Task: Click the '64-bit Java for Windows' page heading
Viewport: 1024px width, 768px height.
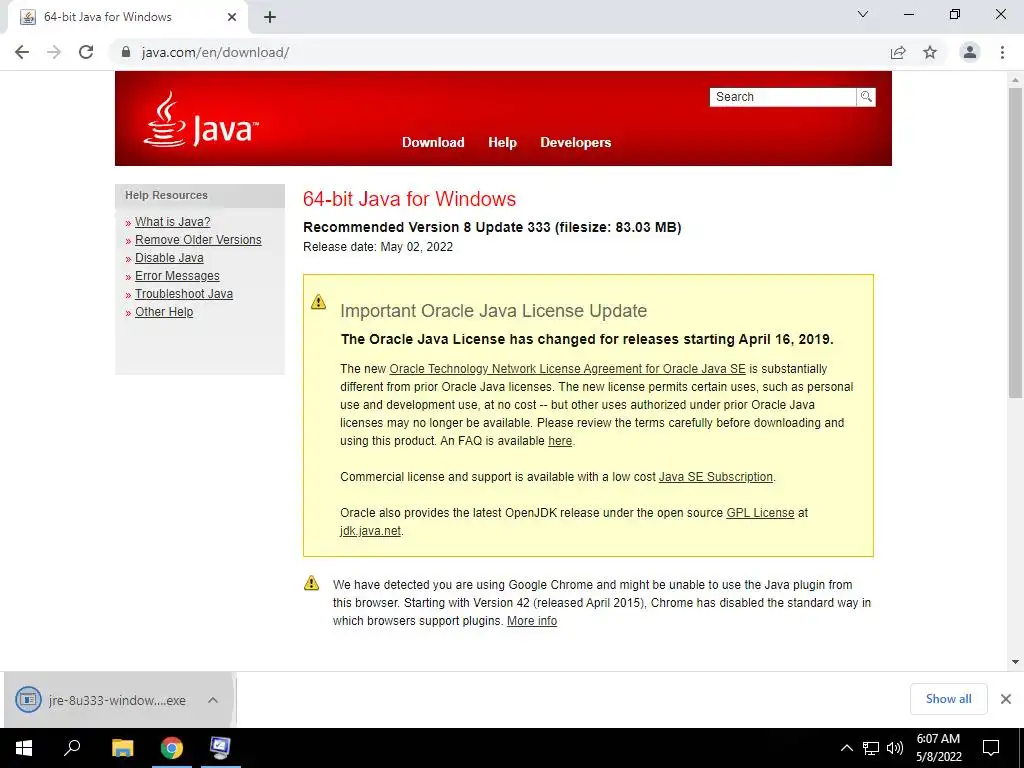Action: pyautogui.click(x=409, y=199)
